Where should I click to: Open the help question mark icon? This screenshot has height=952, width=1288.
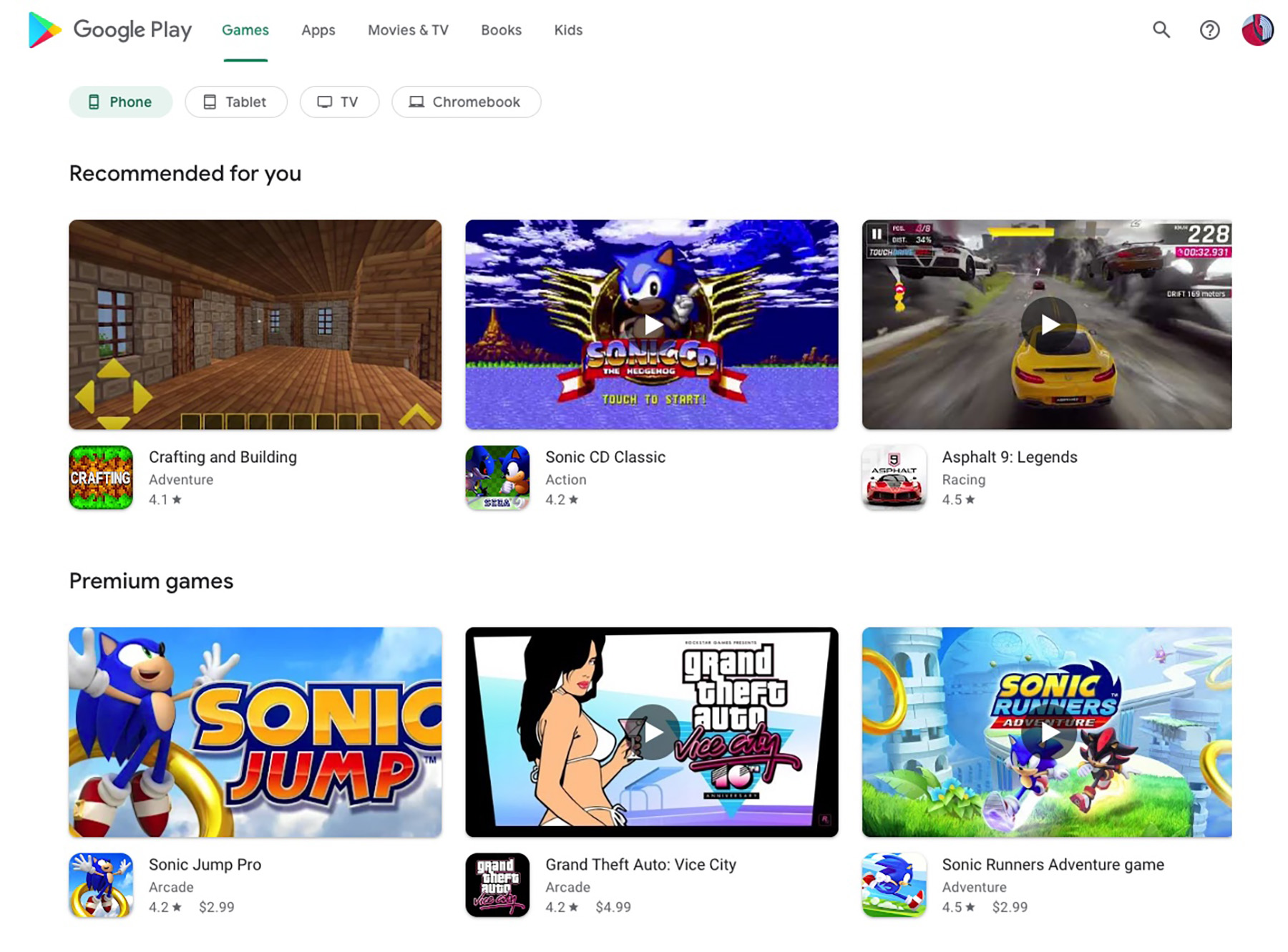1209,30
